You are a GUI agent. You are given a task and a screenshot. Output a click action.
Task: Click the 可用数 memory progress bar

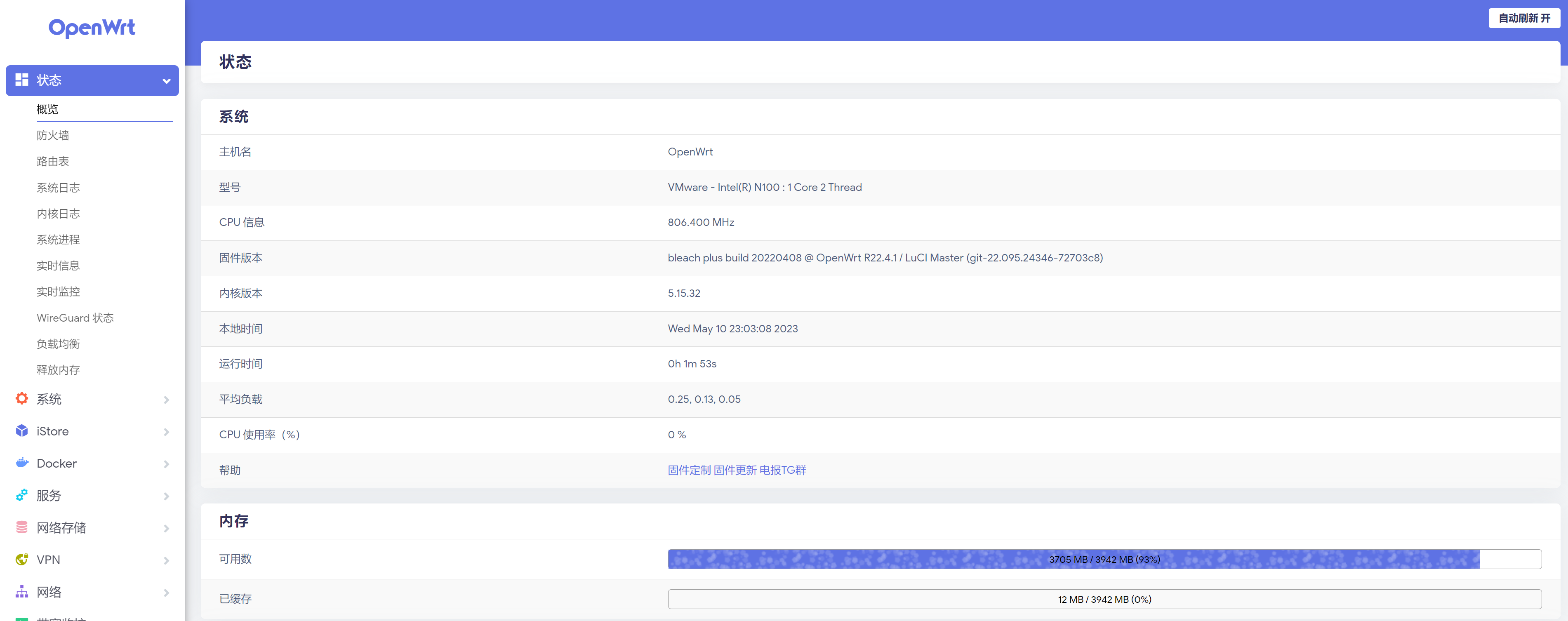tap(1104, 559)
